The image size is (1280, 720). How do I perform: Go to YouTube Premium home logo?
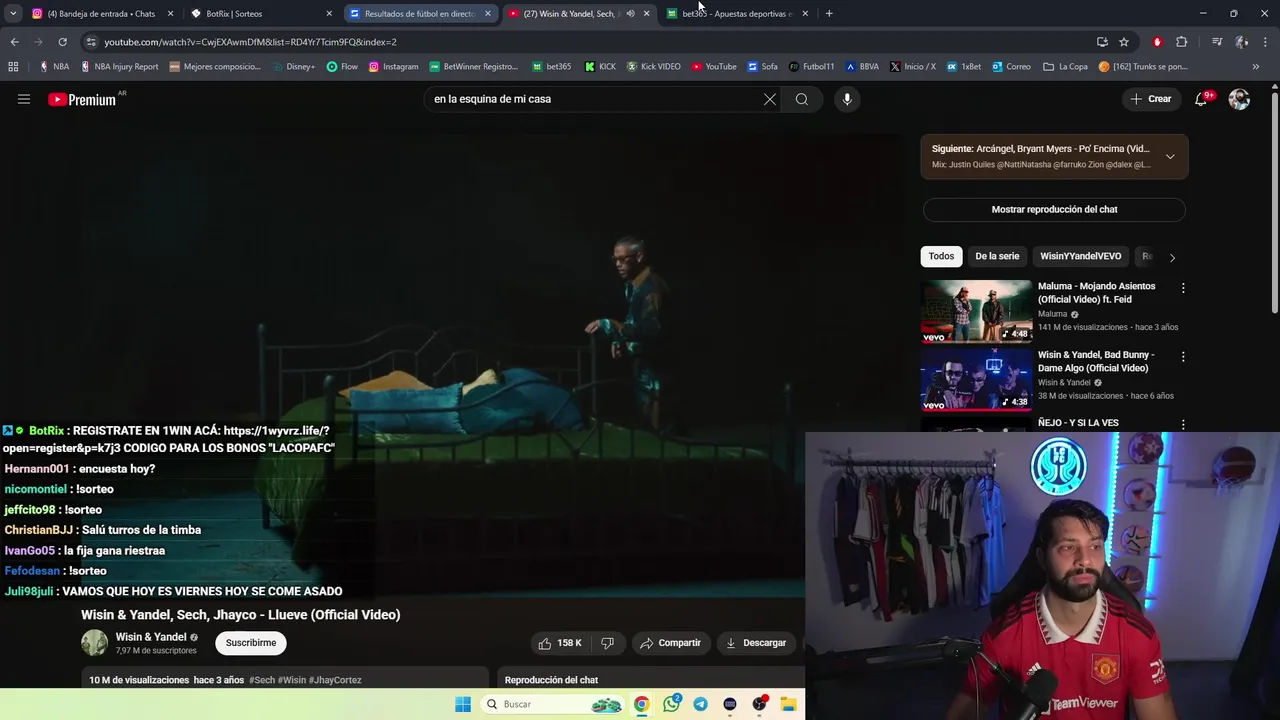coord(82,99)
